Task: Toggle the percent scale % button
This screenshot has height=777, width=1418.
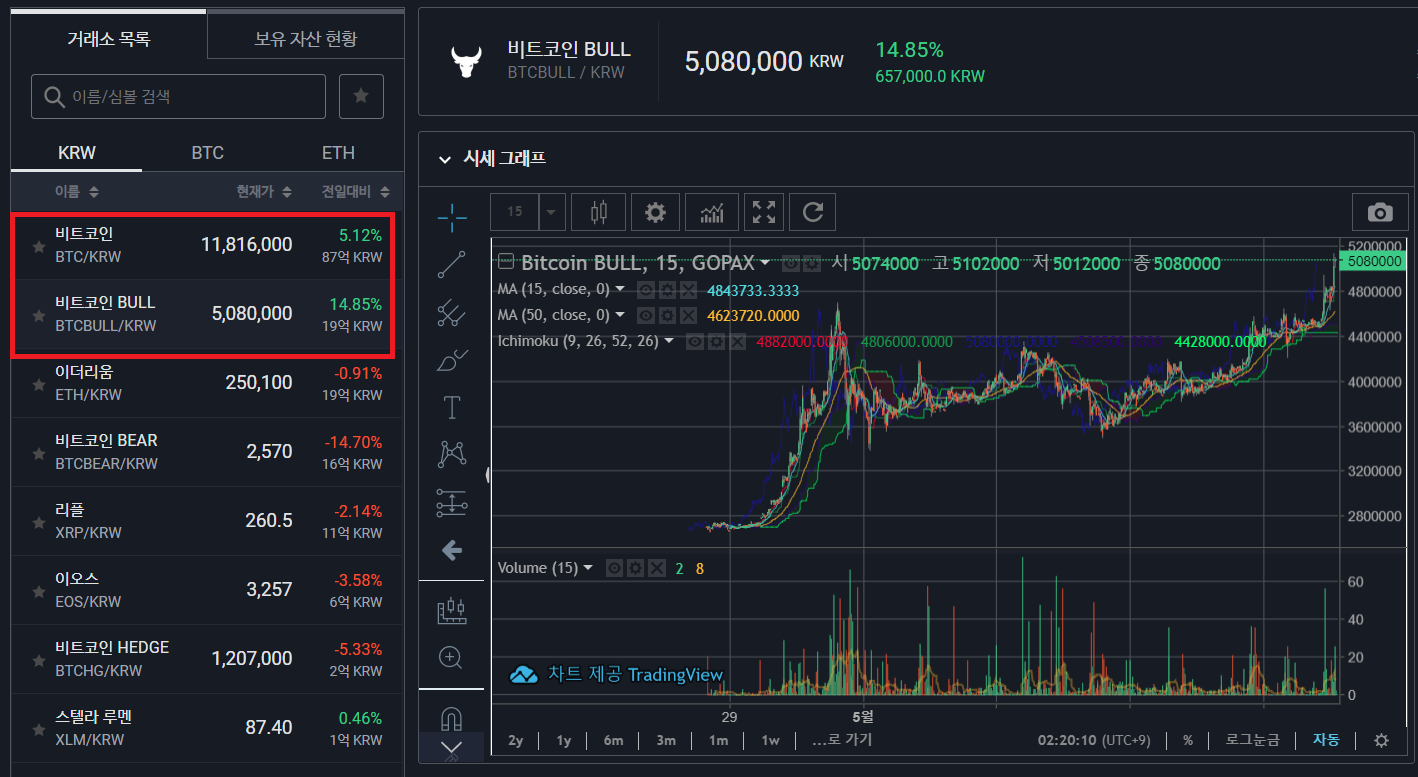Action: point(1188,741)
